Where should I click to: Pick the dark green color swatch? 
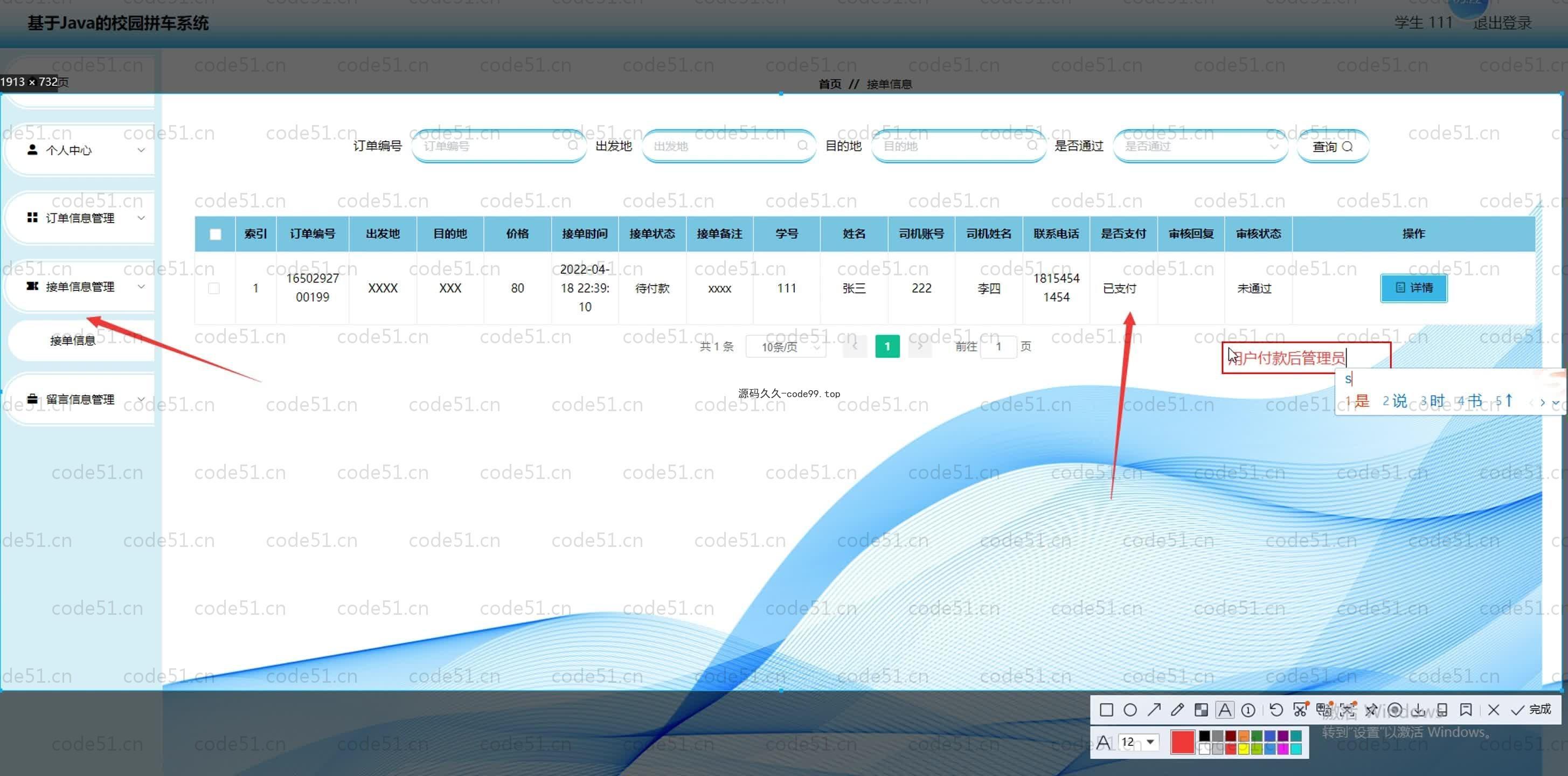[x=1257, y=736]
